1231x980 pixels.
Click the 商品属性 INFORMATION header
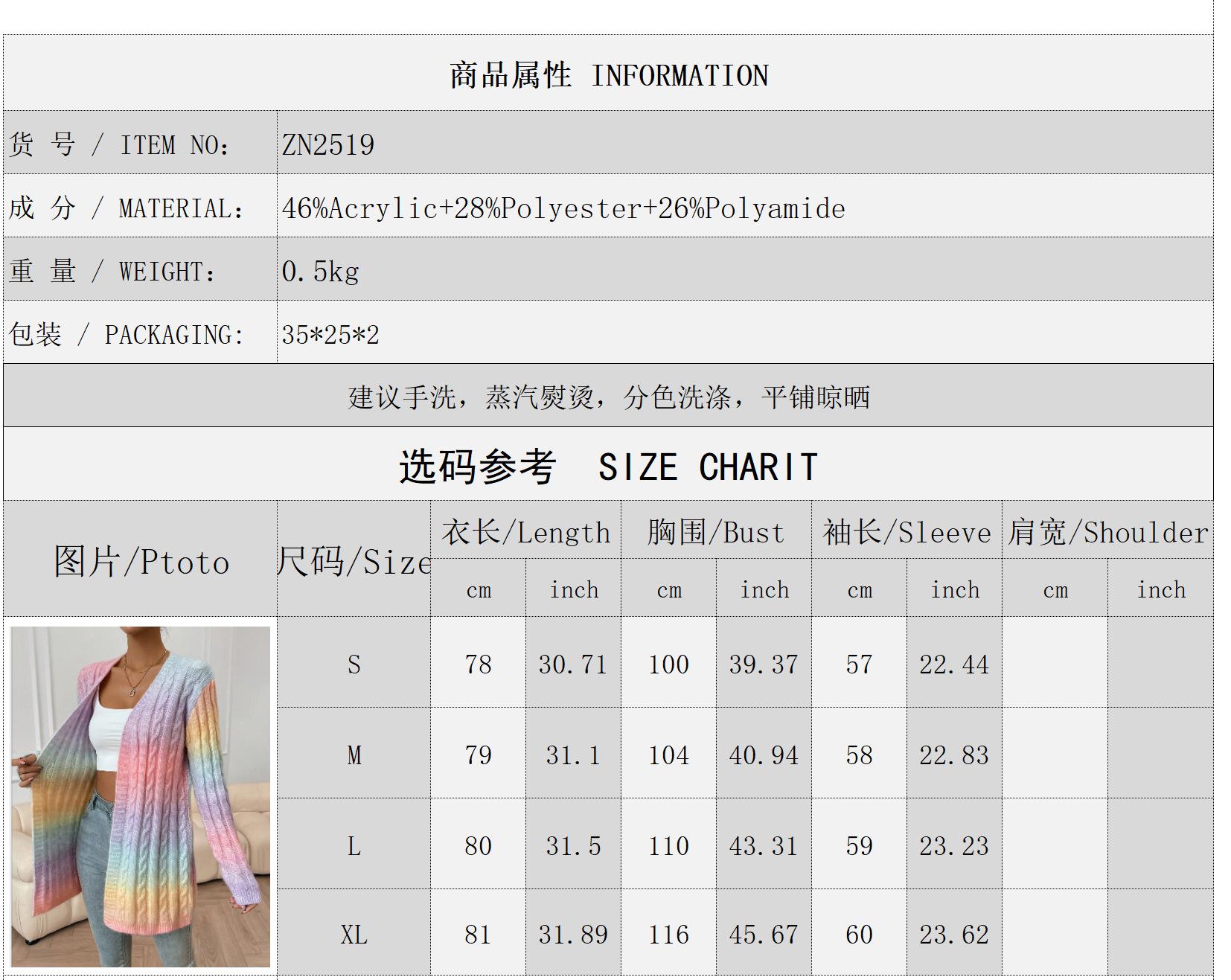pyautogui.click(x=608, y=75)
